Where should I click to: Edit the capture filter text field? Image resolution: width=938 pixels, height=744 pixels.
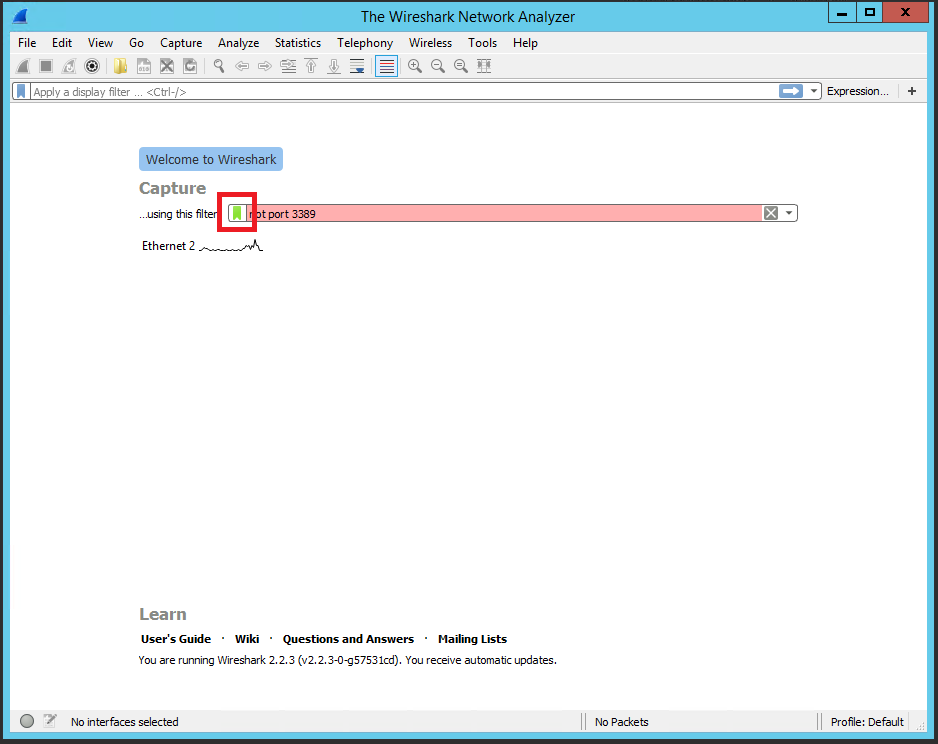click(x=505, y=214)
